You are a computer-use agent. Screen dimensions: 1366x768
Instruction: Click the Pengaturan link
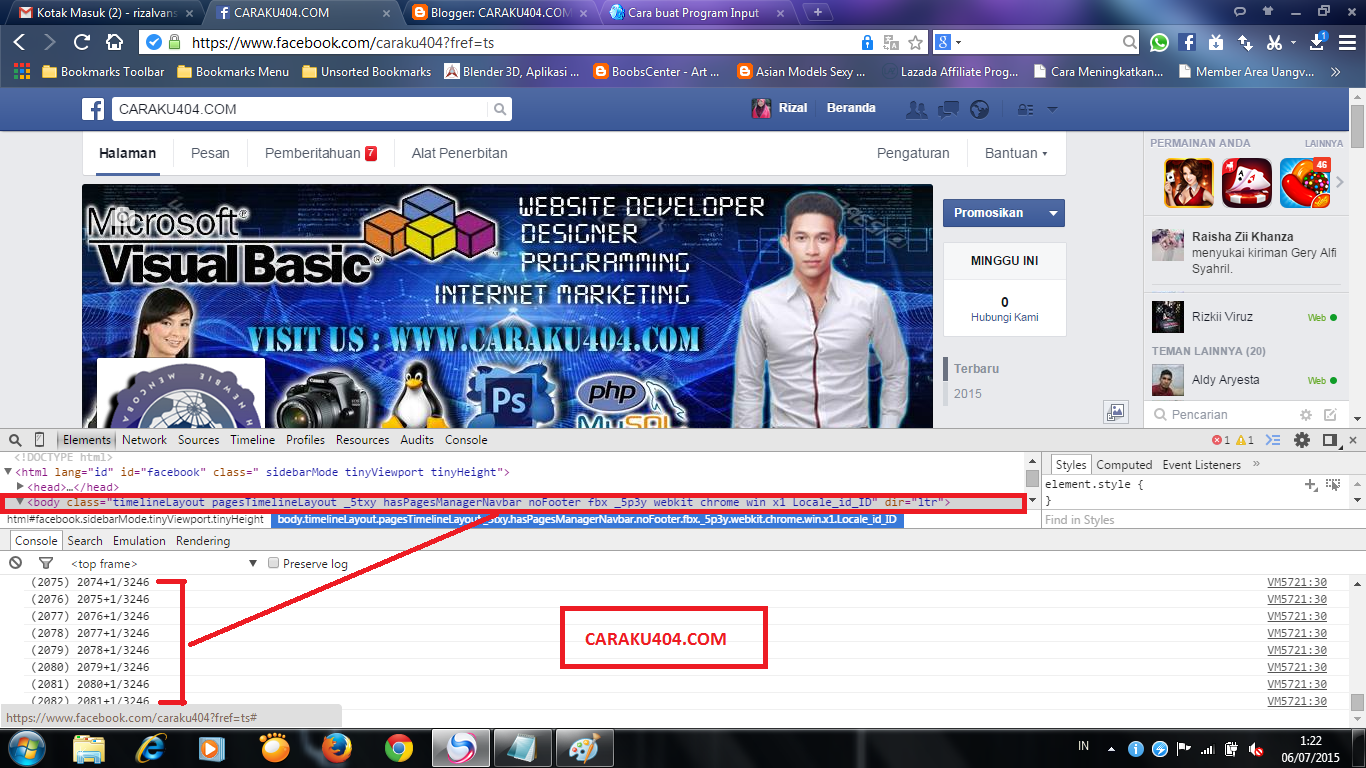913,154
